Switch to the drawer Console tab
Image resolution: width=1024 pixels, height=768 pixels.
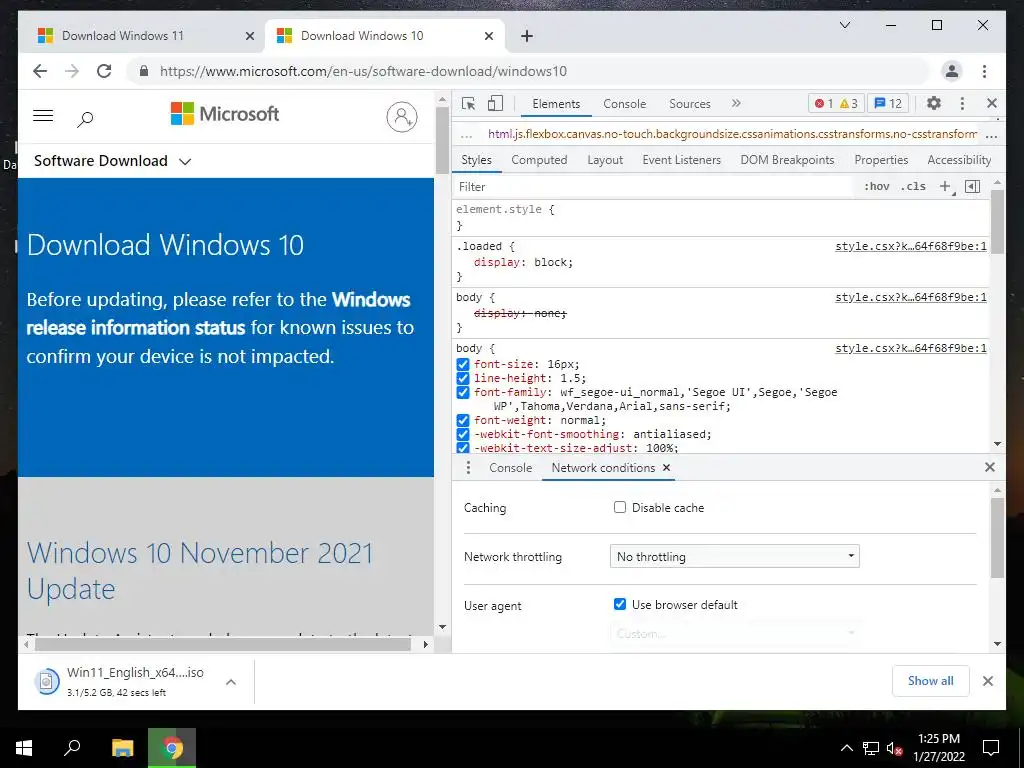(511, 468)
